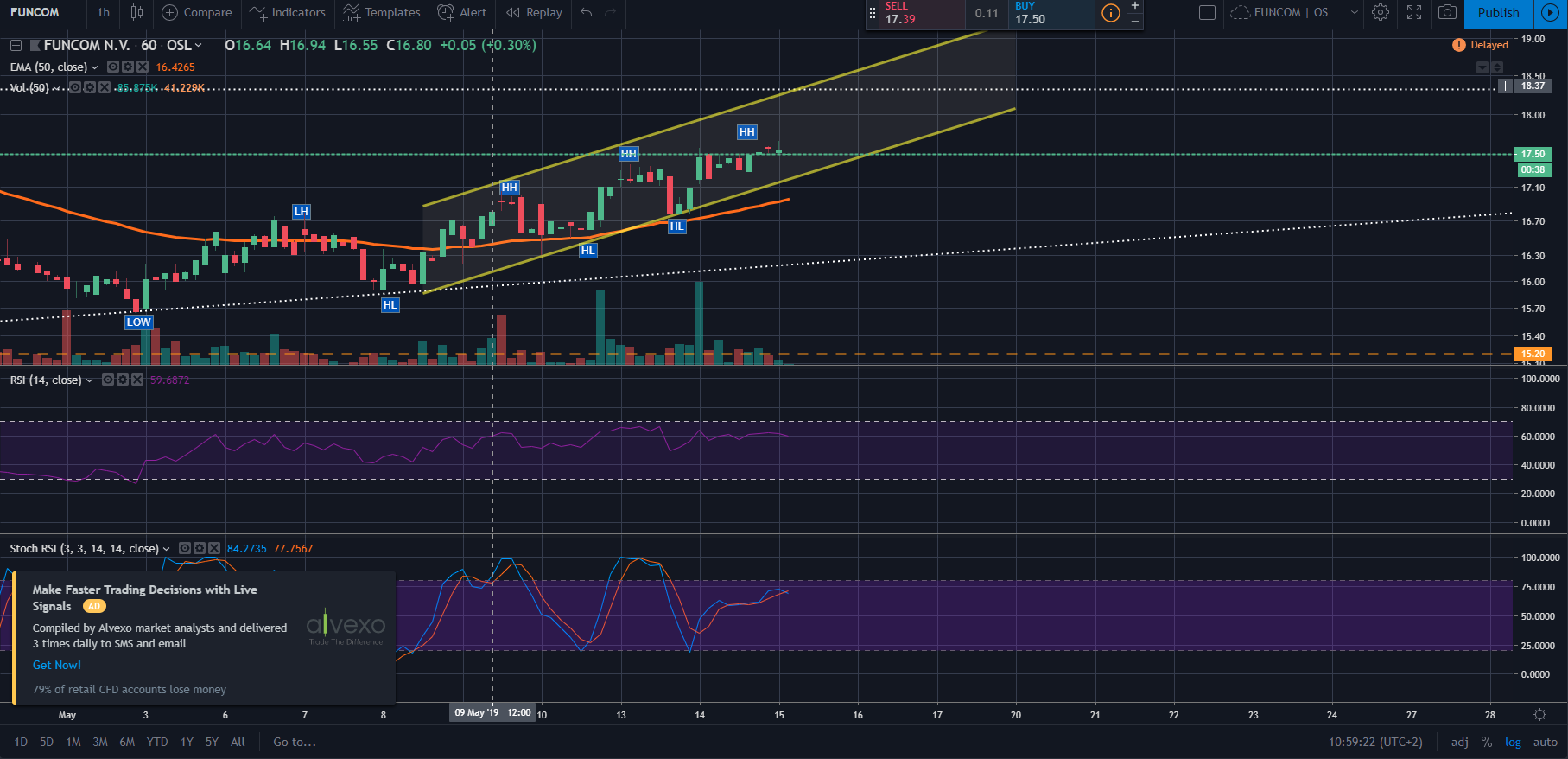Toggle fullscreen mode
This screenshot has width=1568, height=759.
[1414, 12]
